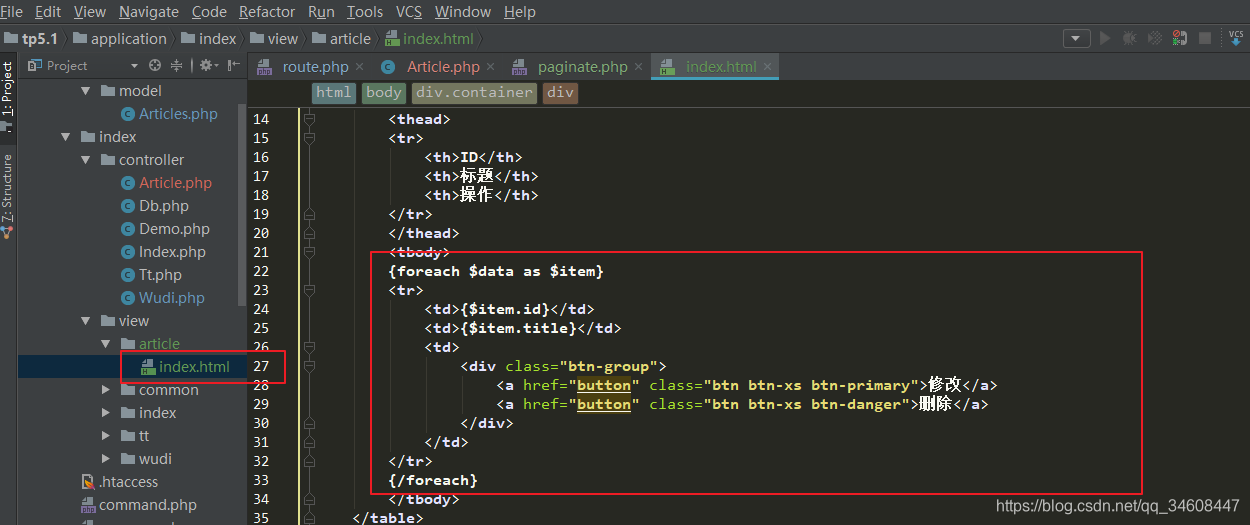Click the Debug bug icon in toolbar
The image size is (1250, 525).
click(1129, 38)
